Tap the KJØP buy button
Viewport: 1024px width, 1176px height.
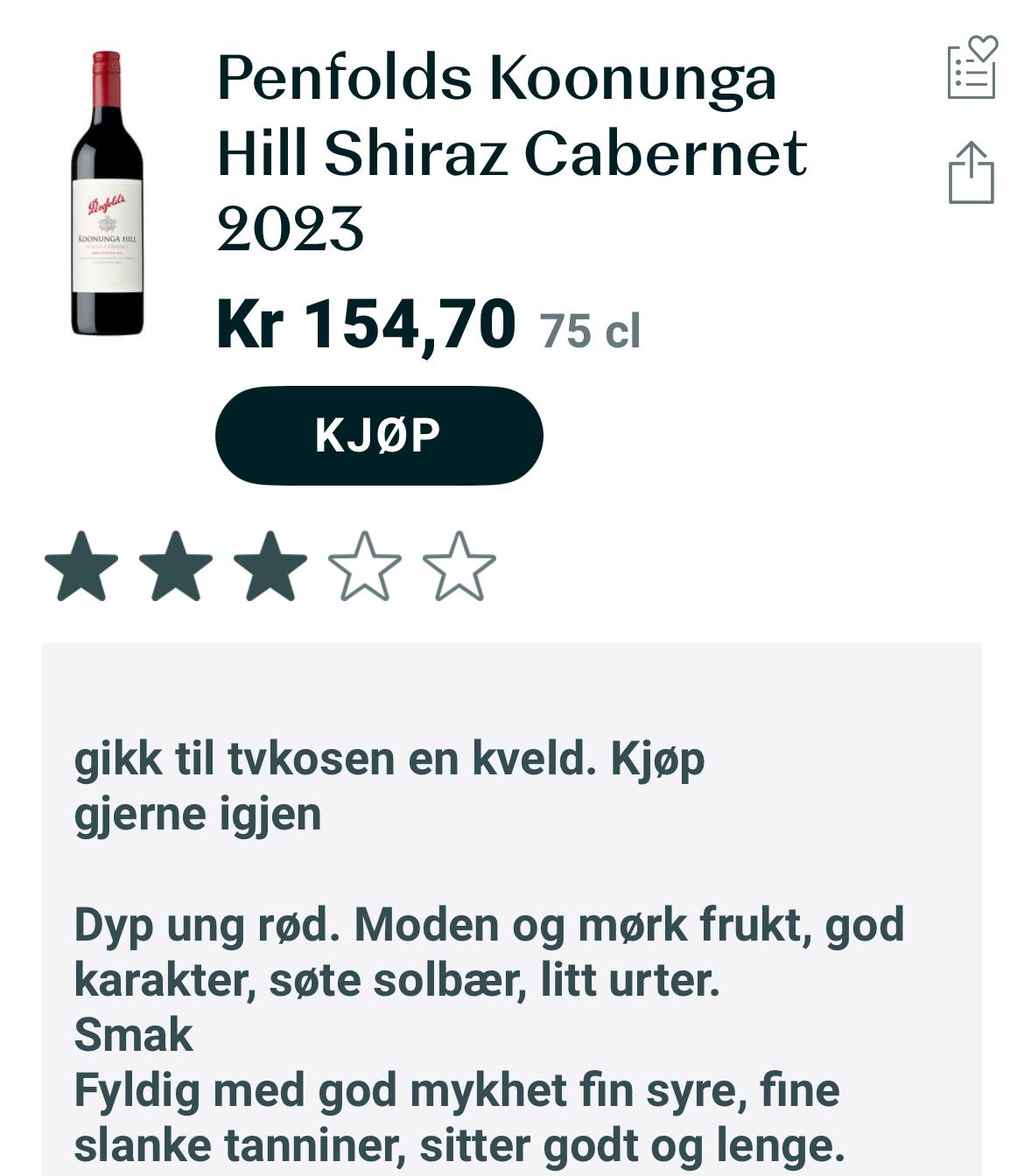379,435
